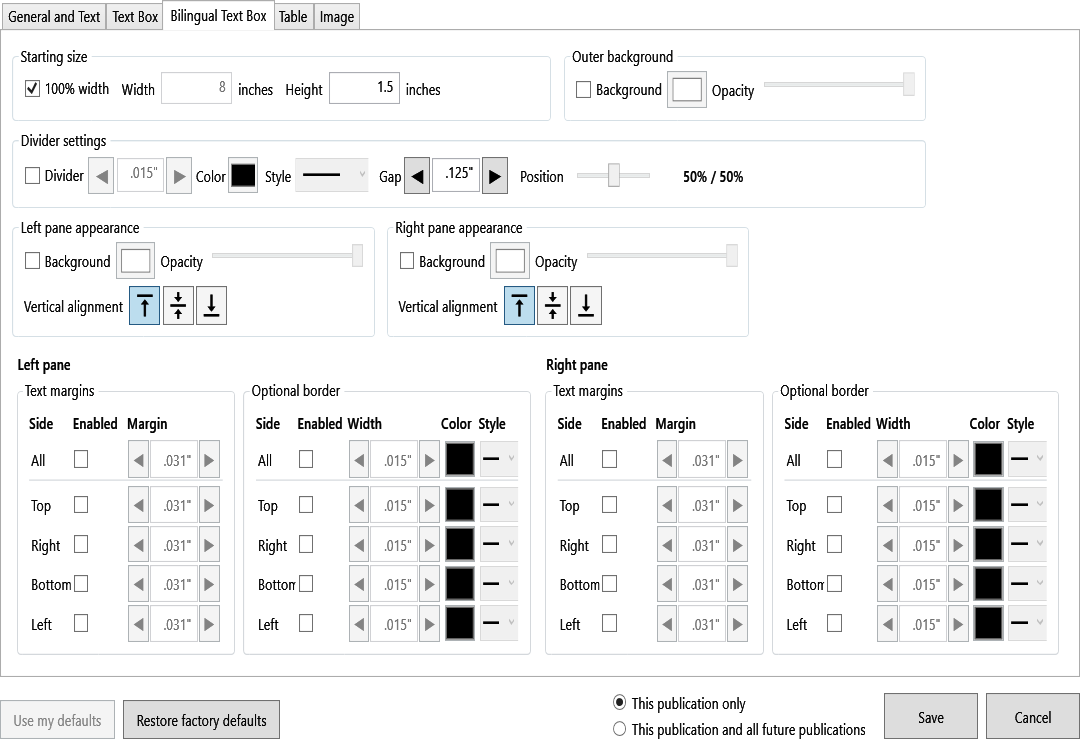The height and width of the screenshot is (740, 1080).
Task: Increase left pane Left text margin
Action: (x=209, y=624)
